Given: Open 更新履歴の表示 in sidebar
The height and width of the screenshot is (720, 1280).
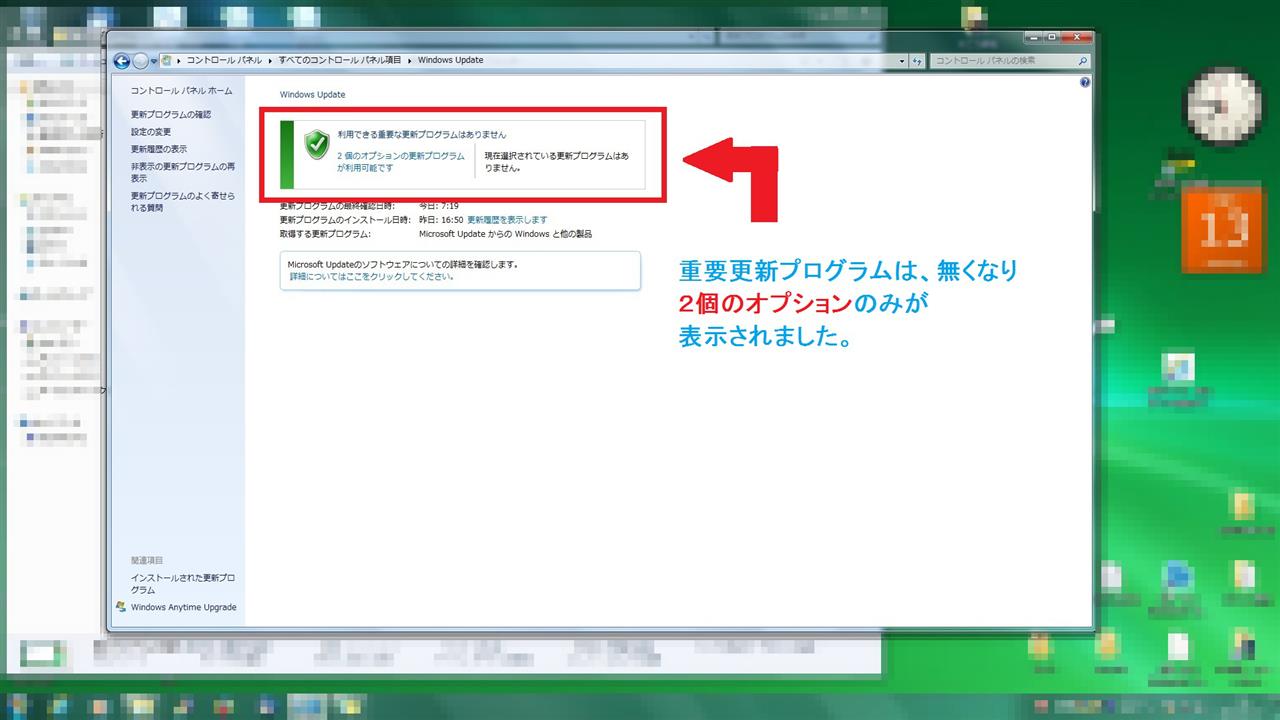Looking at the screenshot, I should click(x=159, y=149).
